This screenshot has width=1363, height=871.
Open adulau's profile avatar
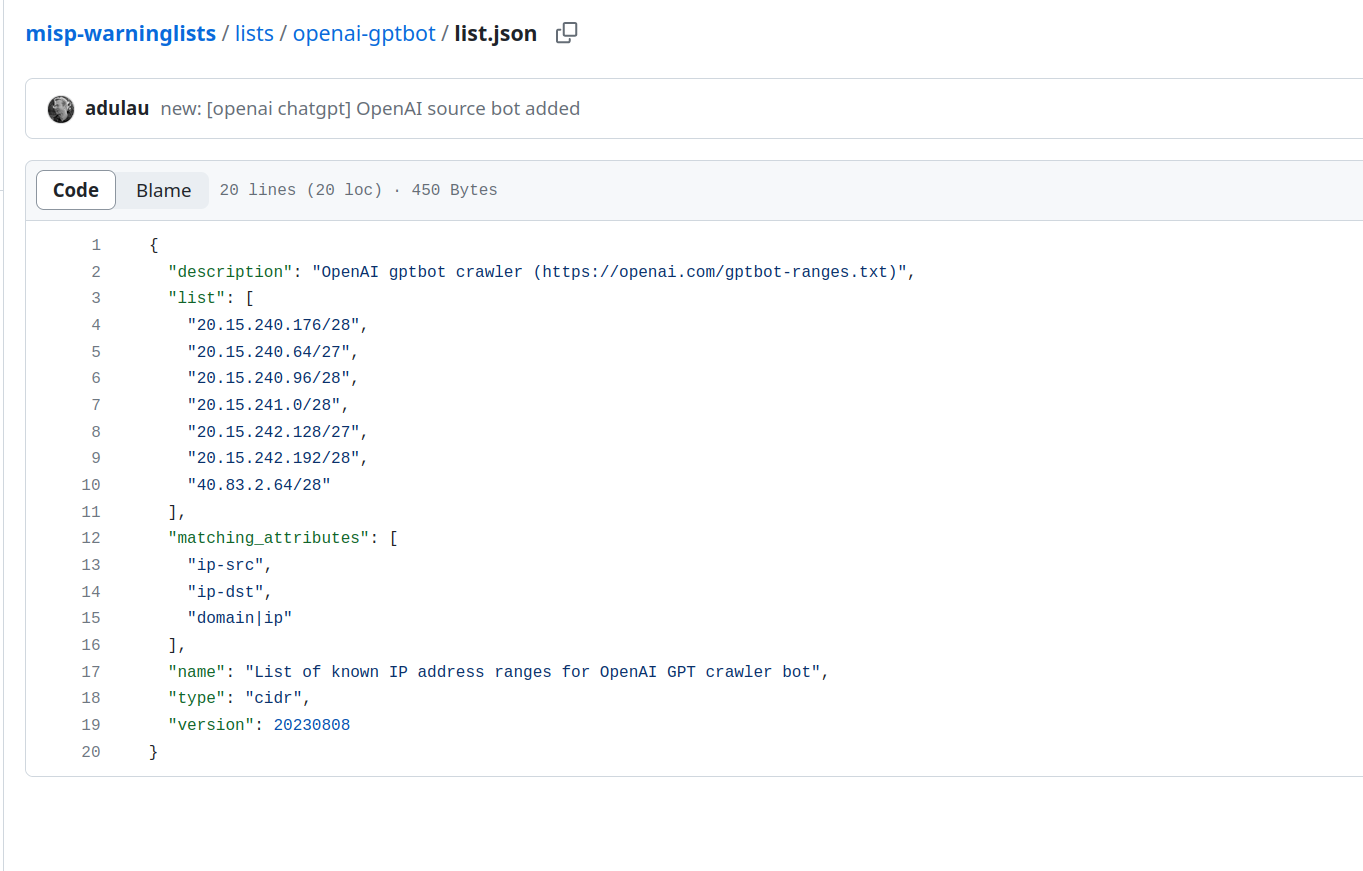pyautogui.click(x=61, y=109)
